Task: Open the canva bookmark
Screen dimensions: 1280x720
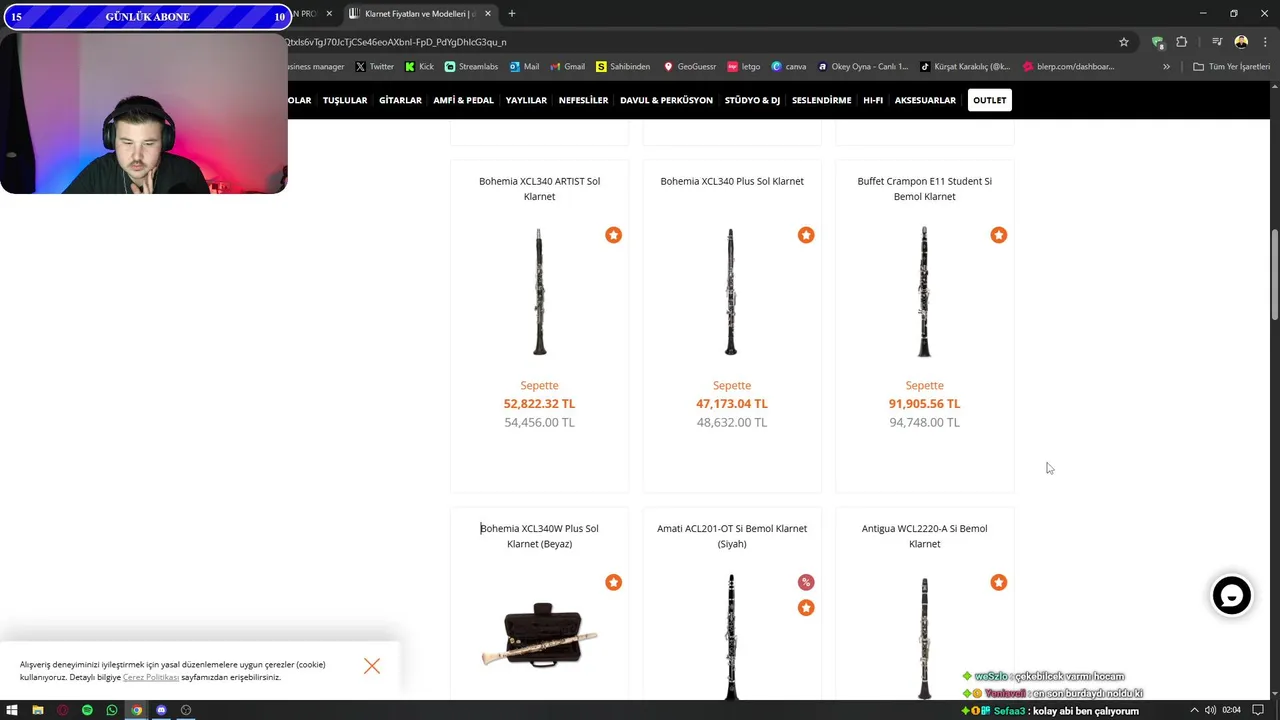Action: 789,67
